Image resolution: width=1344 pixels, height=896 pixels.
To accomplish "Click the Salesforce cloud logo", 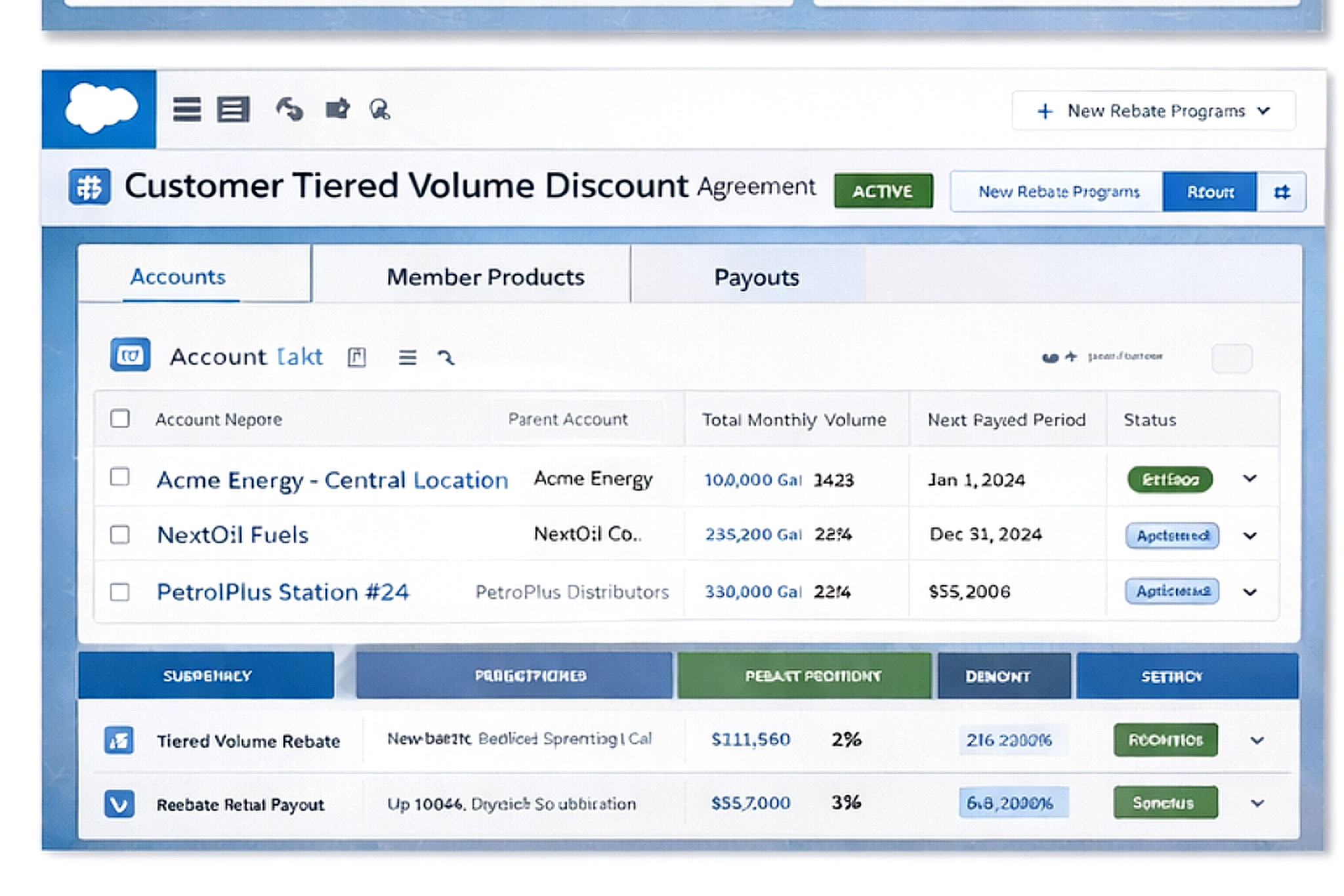I will 100,108.
